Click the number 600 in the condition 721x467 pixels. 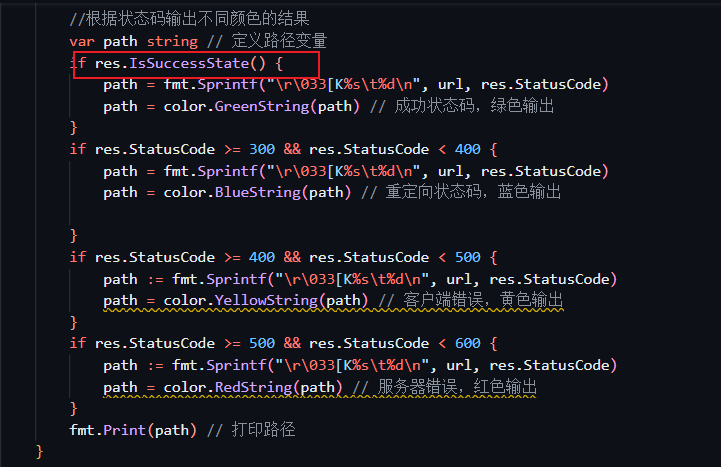pos(468,343)
